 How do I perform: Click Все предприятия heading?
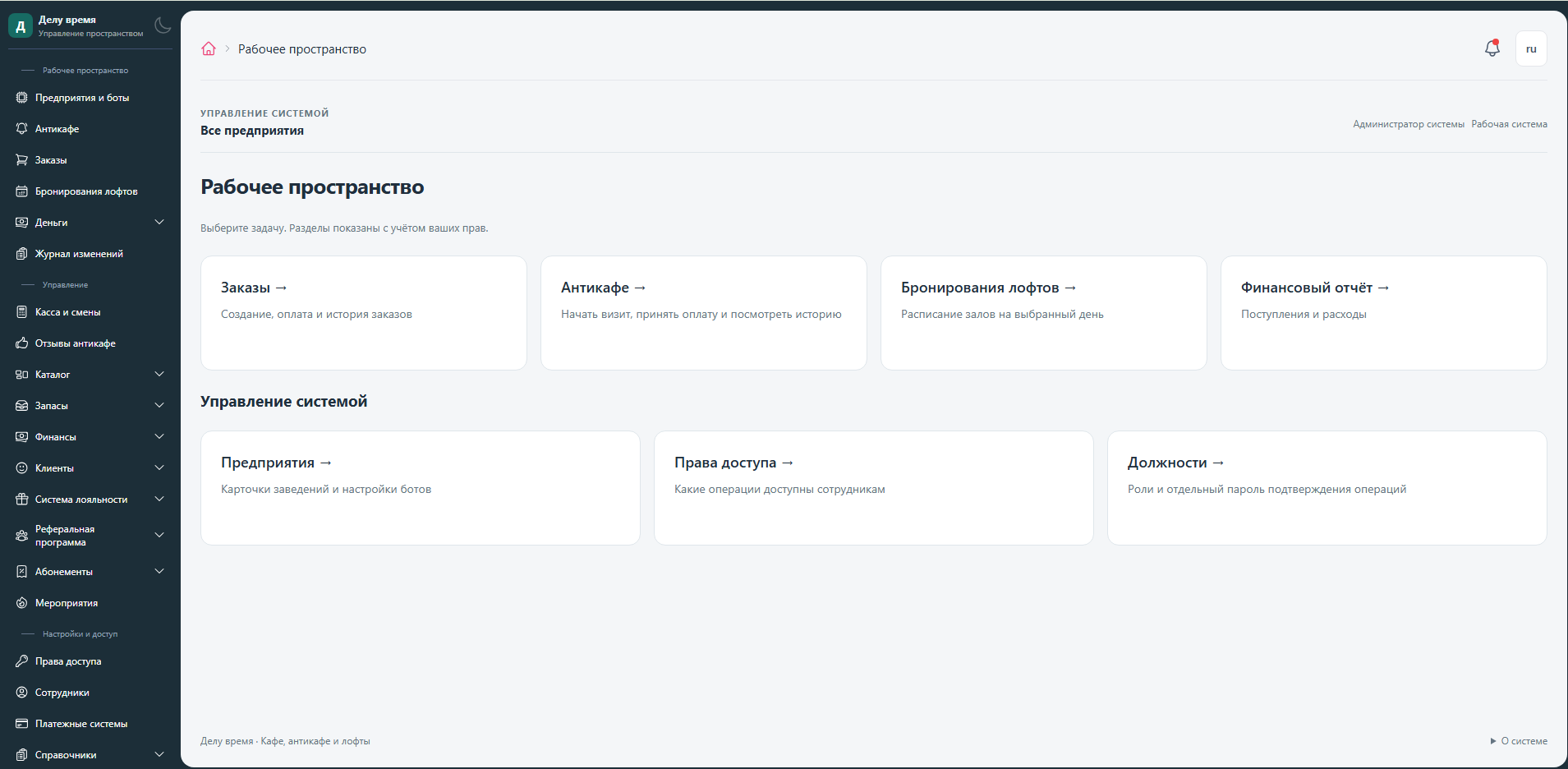coord(252,131)
